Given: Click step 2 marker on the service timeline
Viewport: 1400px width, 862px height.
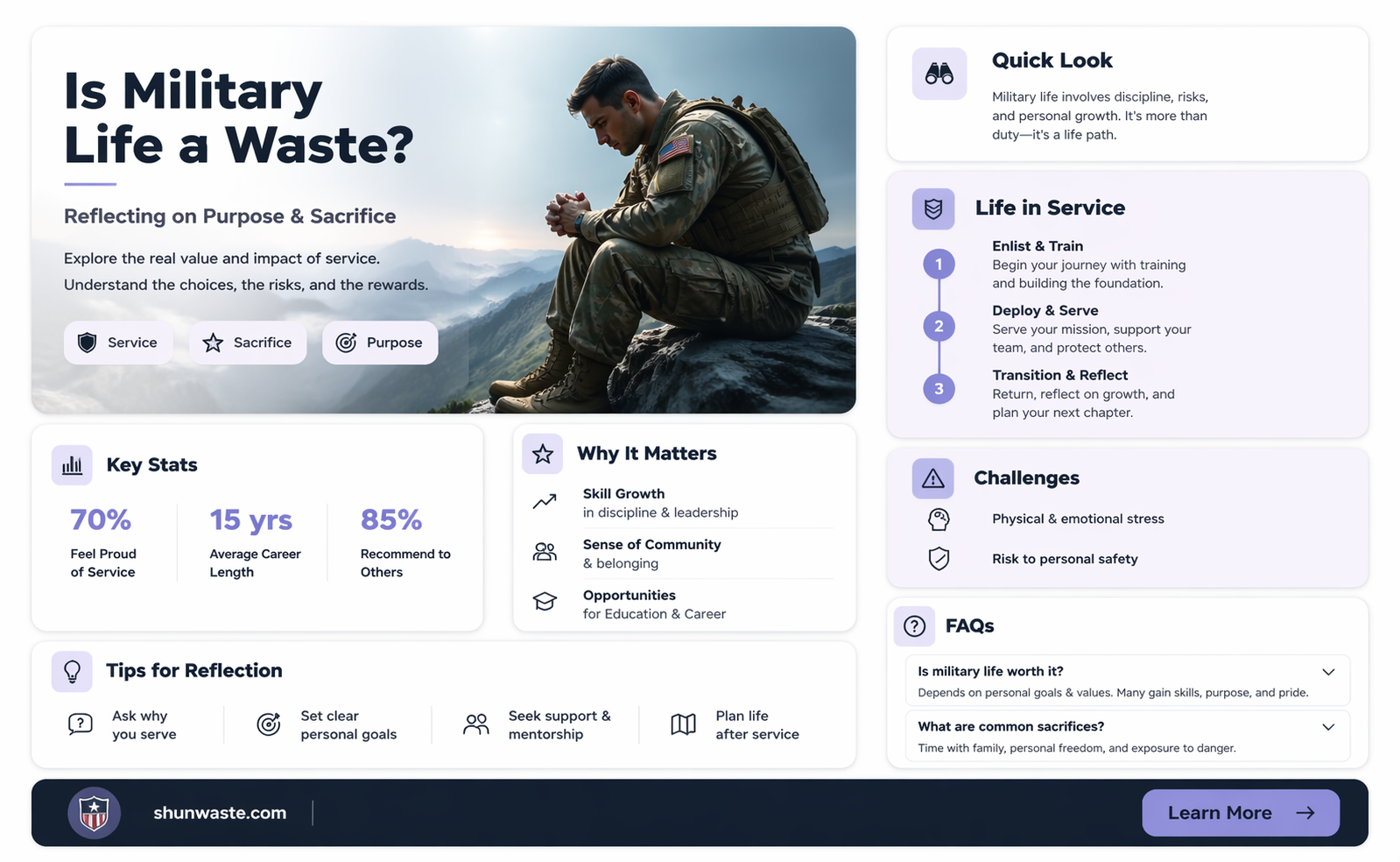Looking at the screenshot, I should click(x=939, y=327).
